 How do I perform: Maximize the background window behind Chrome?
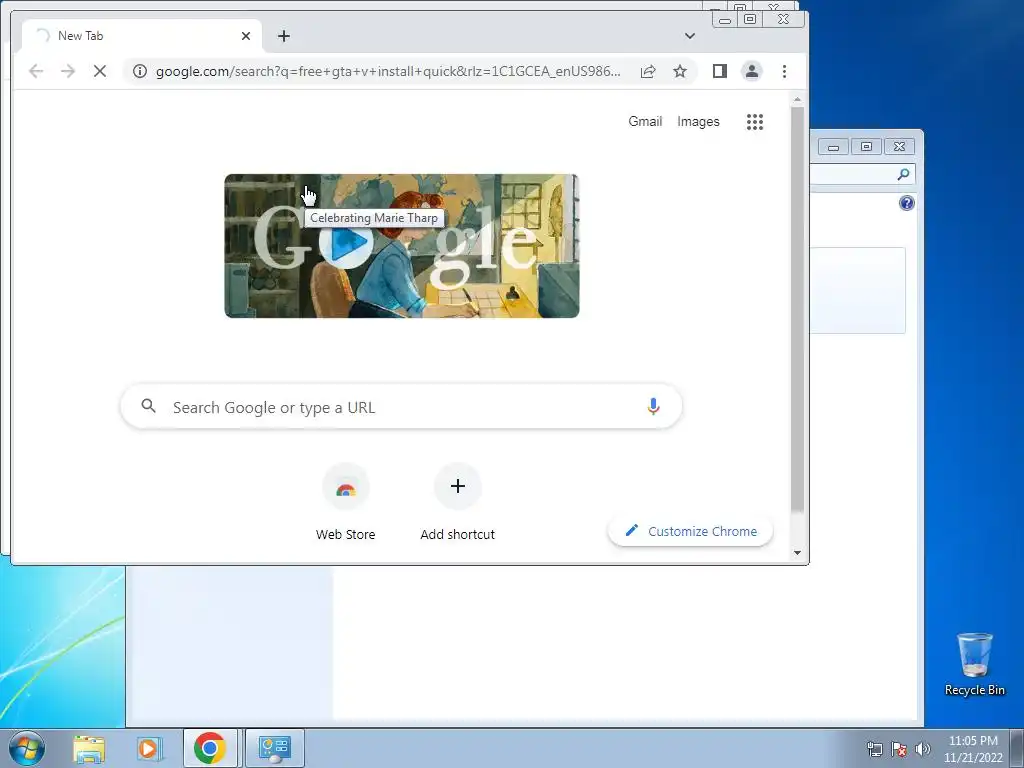tap(866, 146)
